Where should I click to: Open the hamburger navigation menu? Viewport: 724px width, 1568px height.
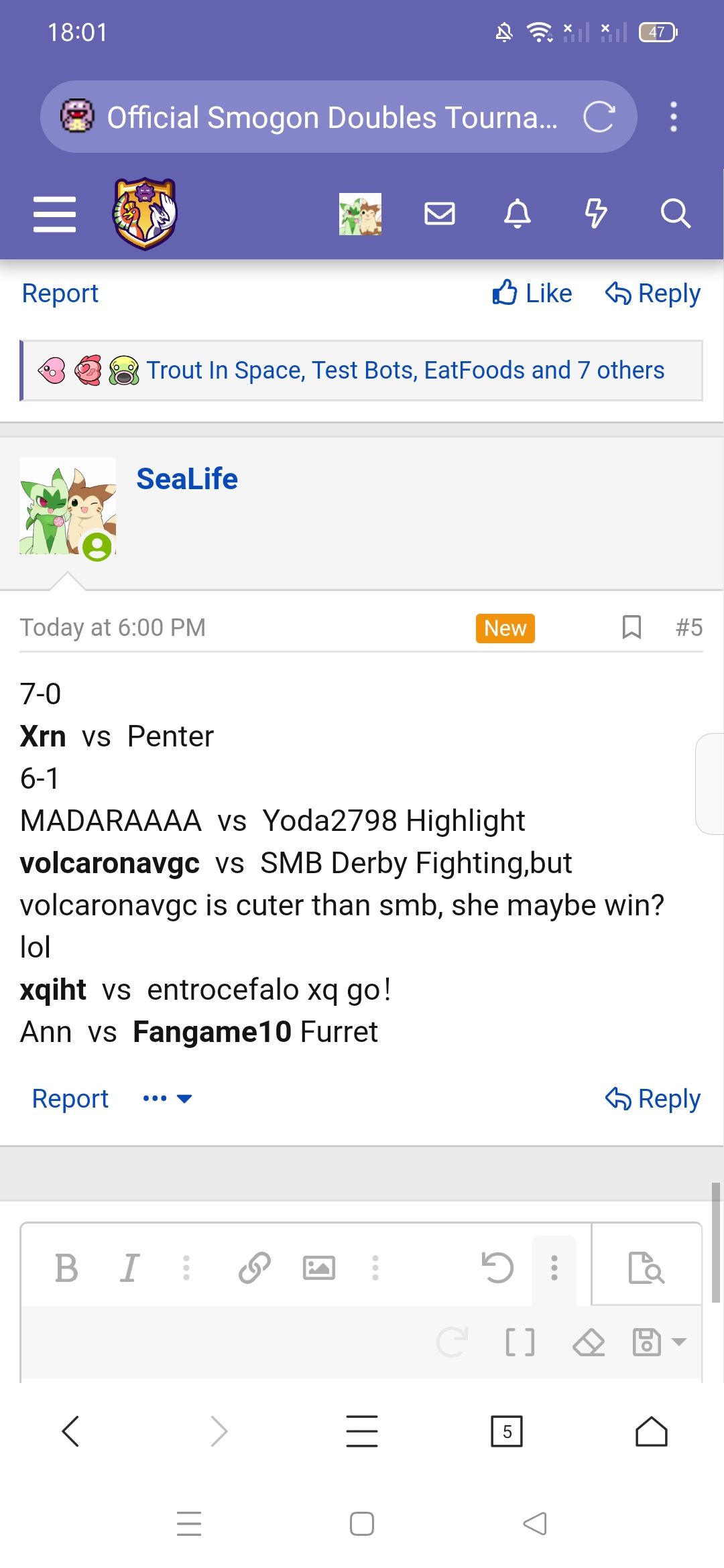tap(54, 214)
